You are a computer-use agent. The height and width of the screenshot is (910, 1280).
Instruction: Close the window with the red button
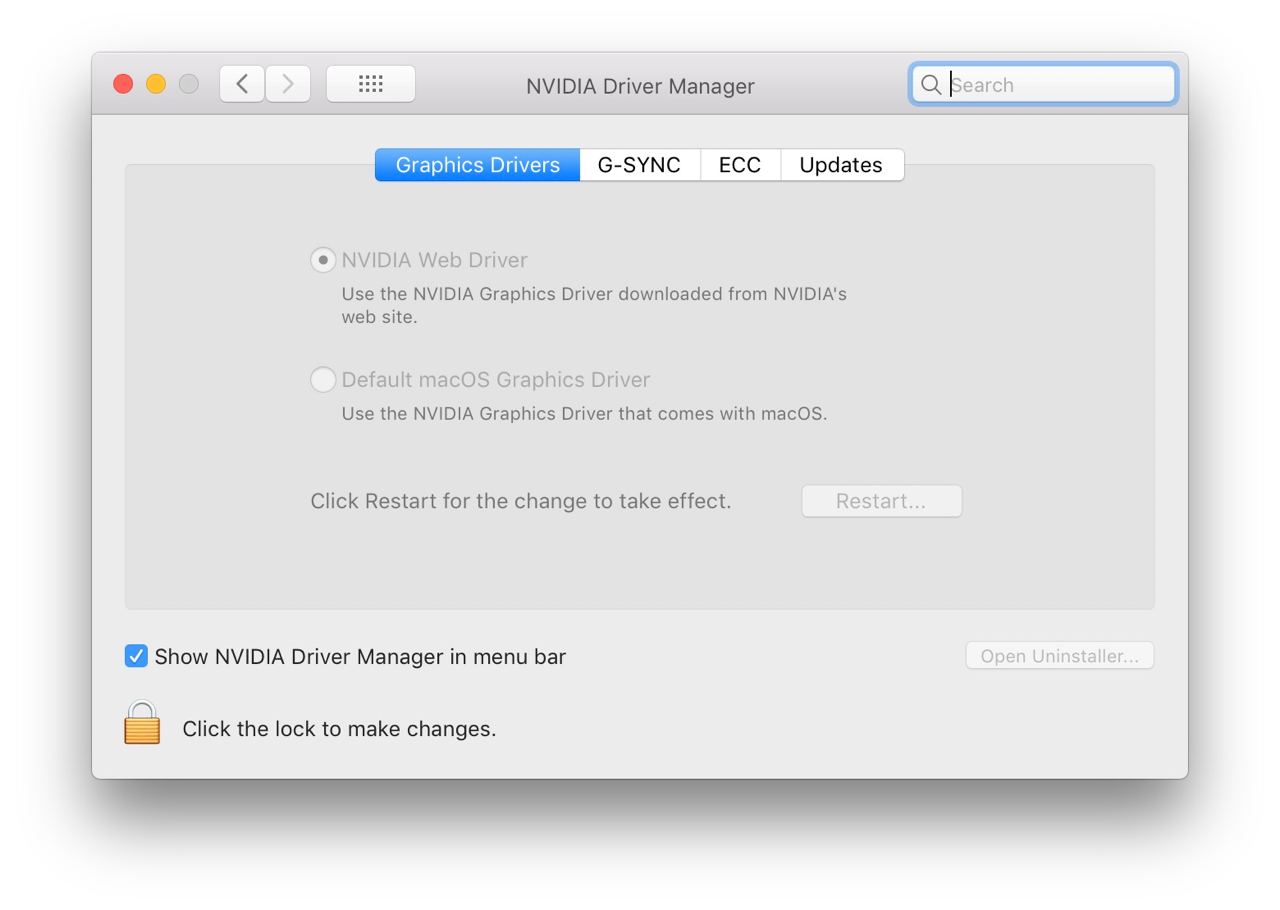click(x=123, y=84)
